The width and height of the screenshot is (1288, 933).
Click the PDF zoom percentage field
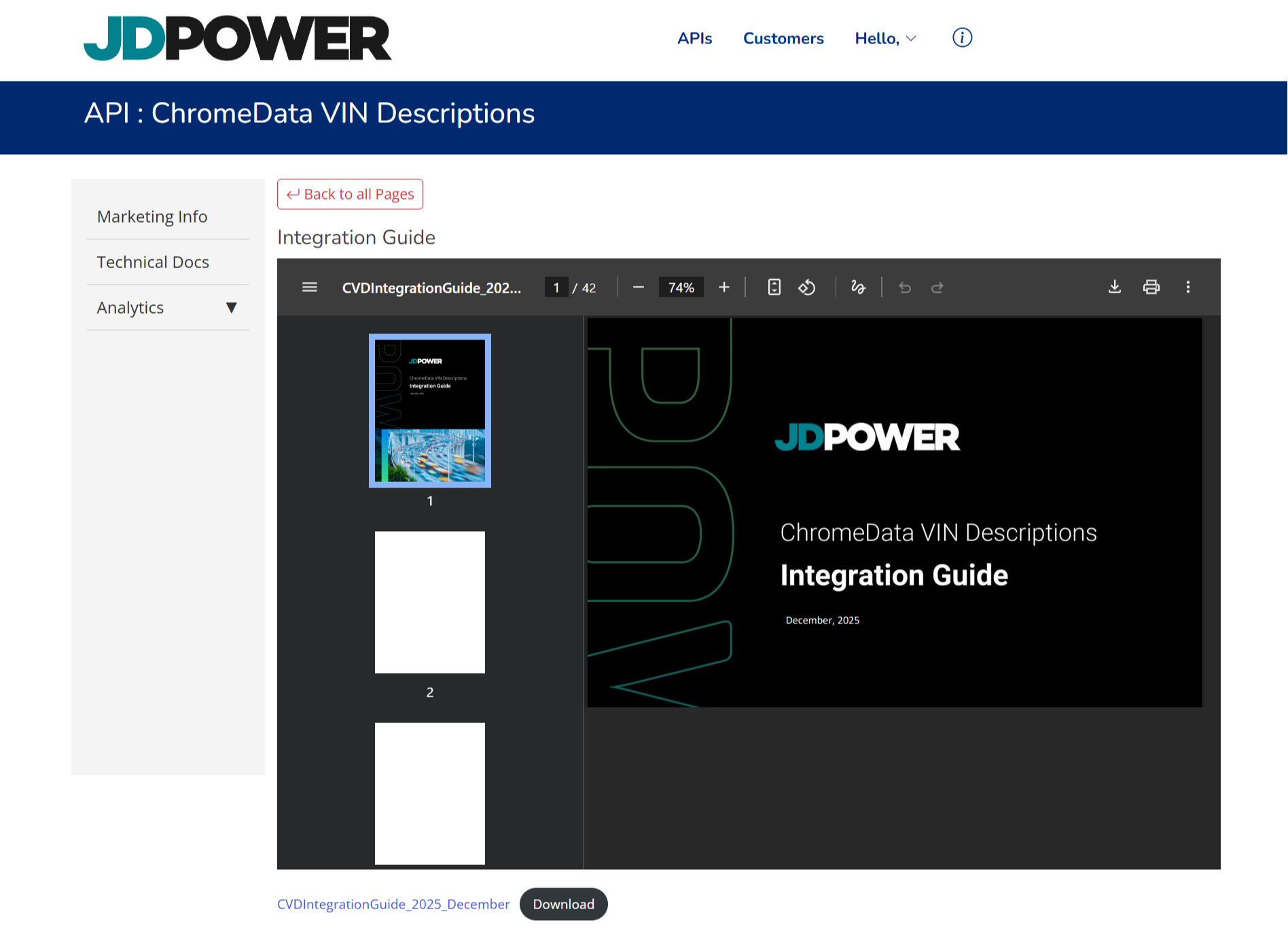pyautogui.click(x=681, y=287)
